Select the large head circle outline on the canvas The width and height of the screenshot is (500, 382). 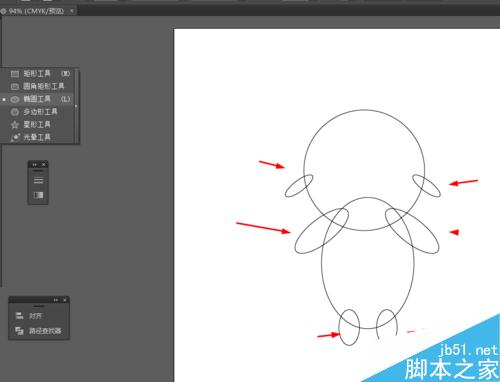[364, 110]
